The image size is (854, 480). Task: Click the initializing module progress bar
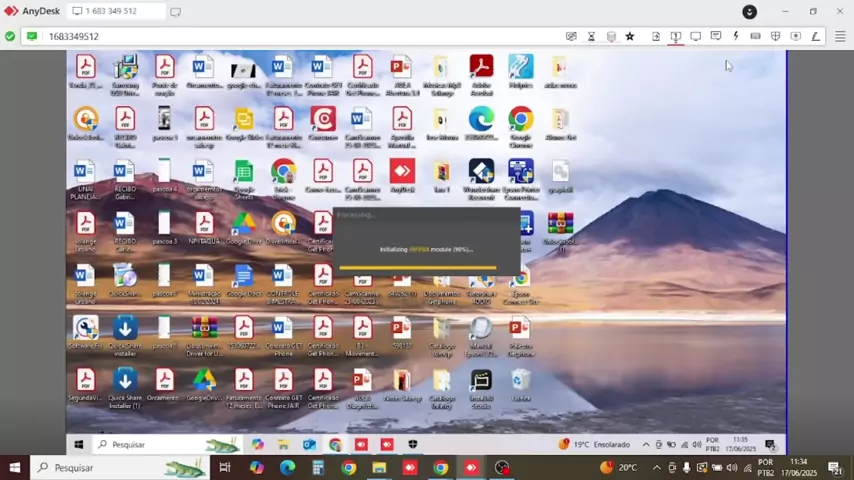click(x=417, y=267)
